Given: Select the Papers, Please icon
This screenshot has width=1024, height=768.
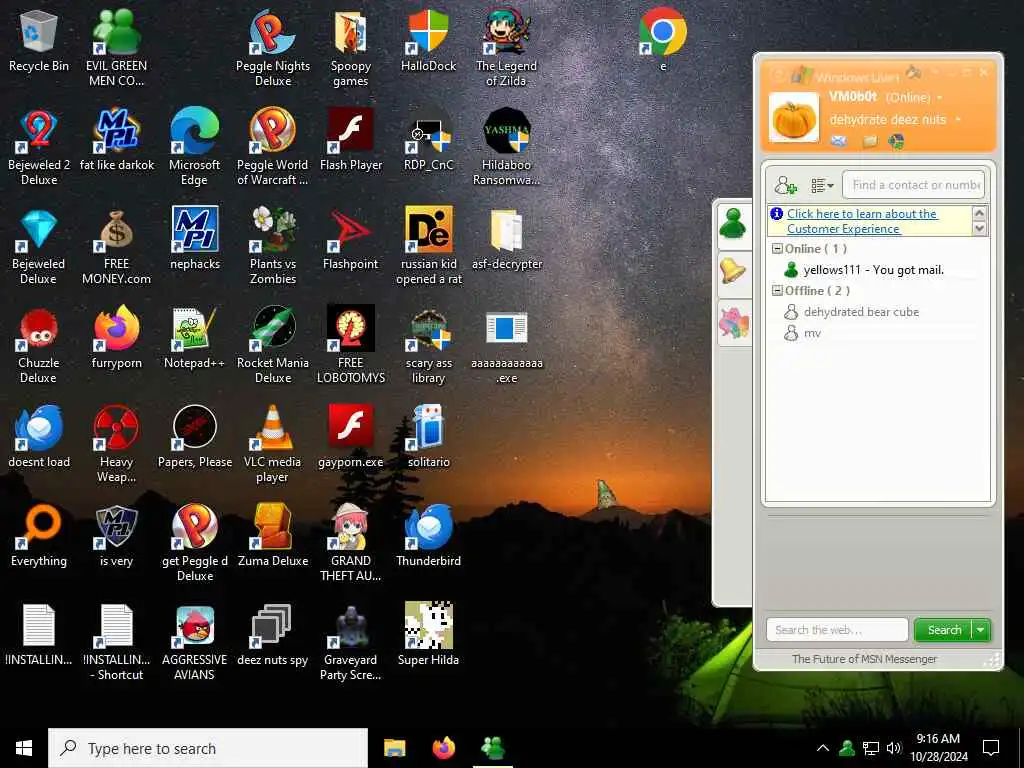Looking at the screenshot, I should (195, 437).
